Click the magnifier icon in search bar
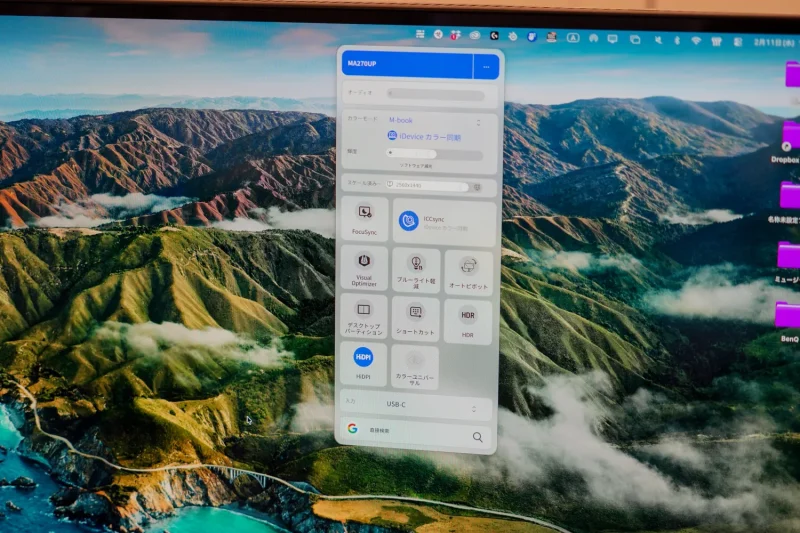Image resolution: width=800 pixels, height=533 pixels. tap(477, 437)
